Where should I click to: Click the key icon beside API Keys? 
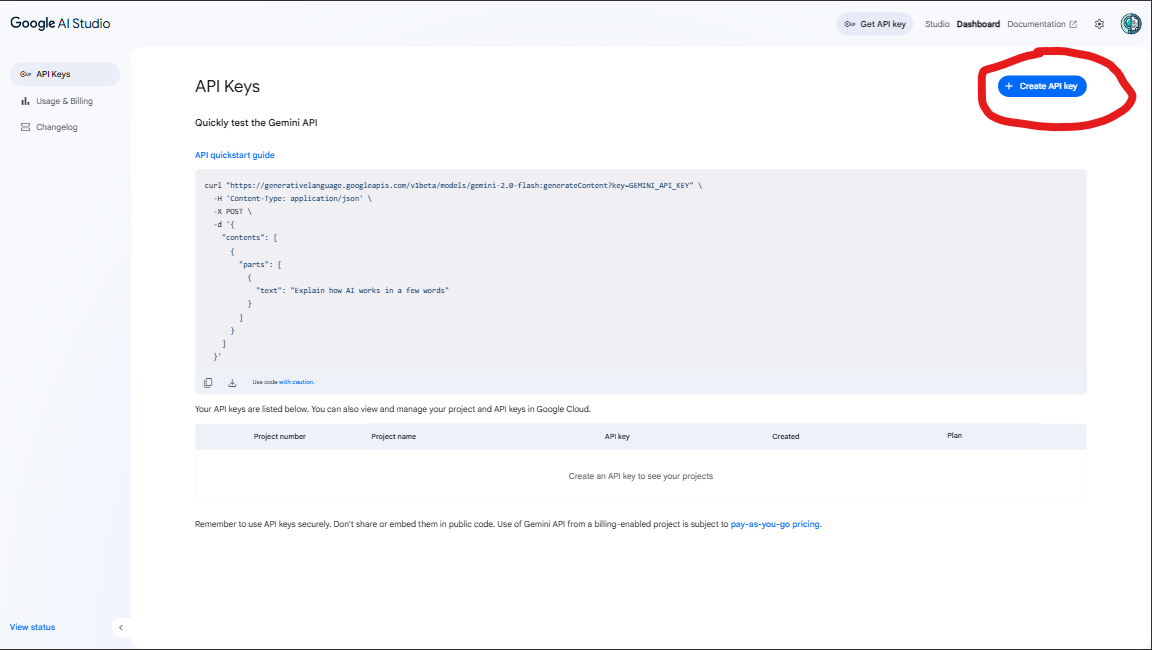[25, 74]
